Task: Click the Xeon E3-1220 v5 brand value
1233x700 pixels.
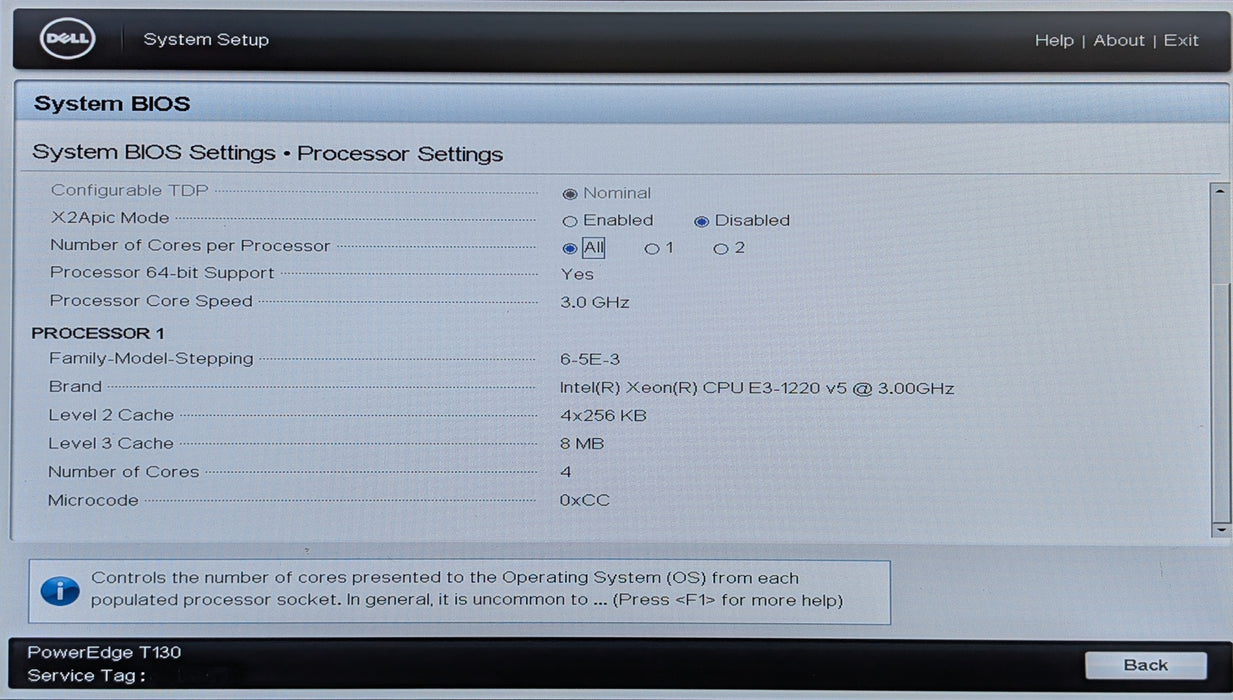Action: pos(757,388)
